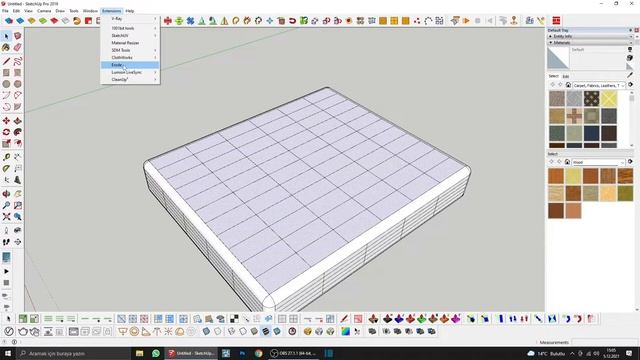Select the Orbit tool

point(6,194)
